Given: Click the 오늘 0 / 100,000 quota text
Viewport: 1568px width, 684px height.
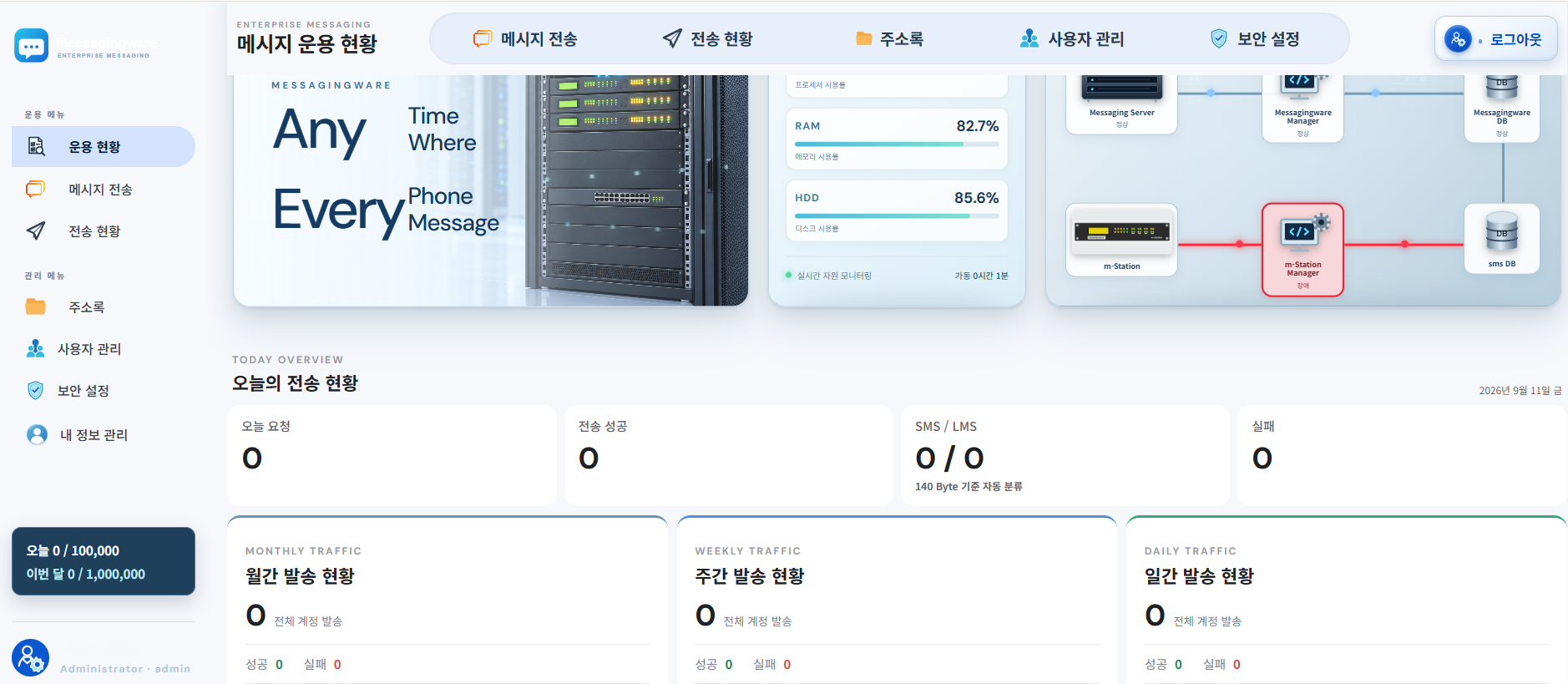Looking at the screenshot, I should point(73,550).
